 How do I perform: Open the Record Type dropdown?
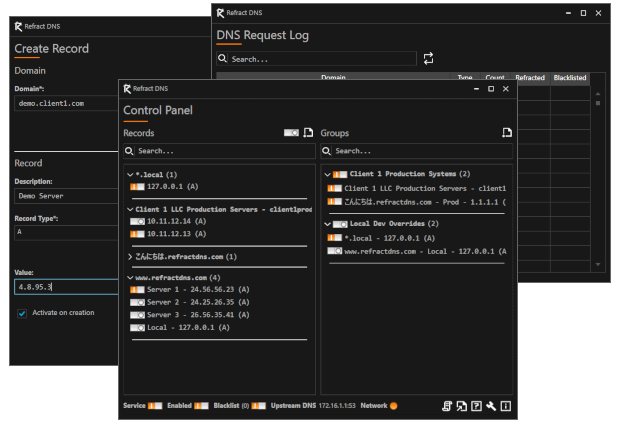point(66,232)
